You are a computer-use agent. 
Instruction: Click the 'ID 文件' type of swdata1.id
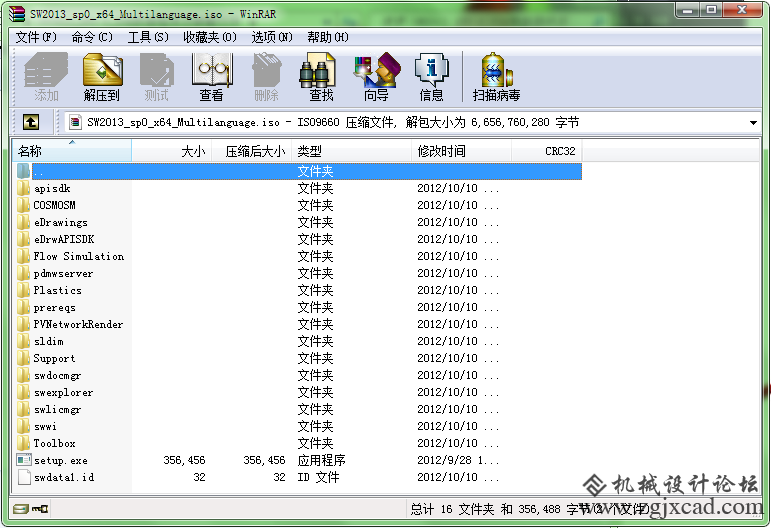tap(318, 477)
